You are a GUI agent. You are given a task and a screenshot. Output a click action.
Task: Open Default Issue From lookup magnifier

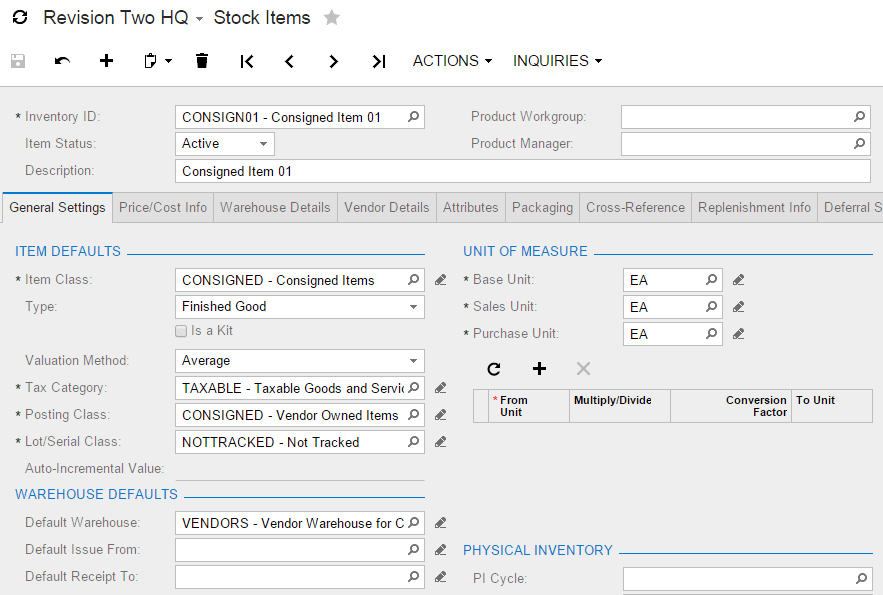[413, 549]
